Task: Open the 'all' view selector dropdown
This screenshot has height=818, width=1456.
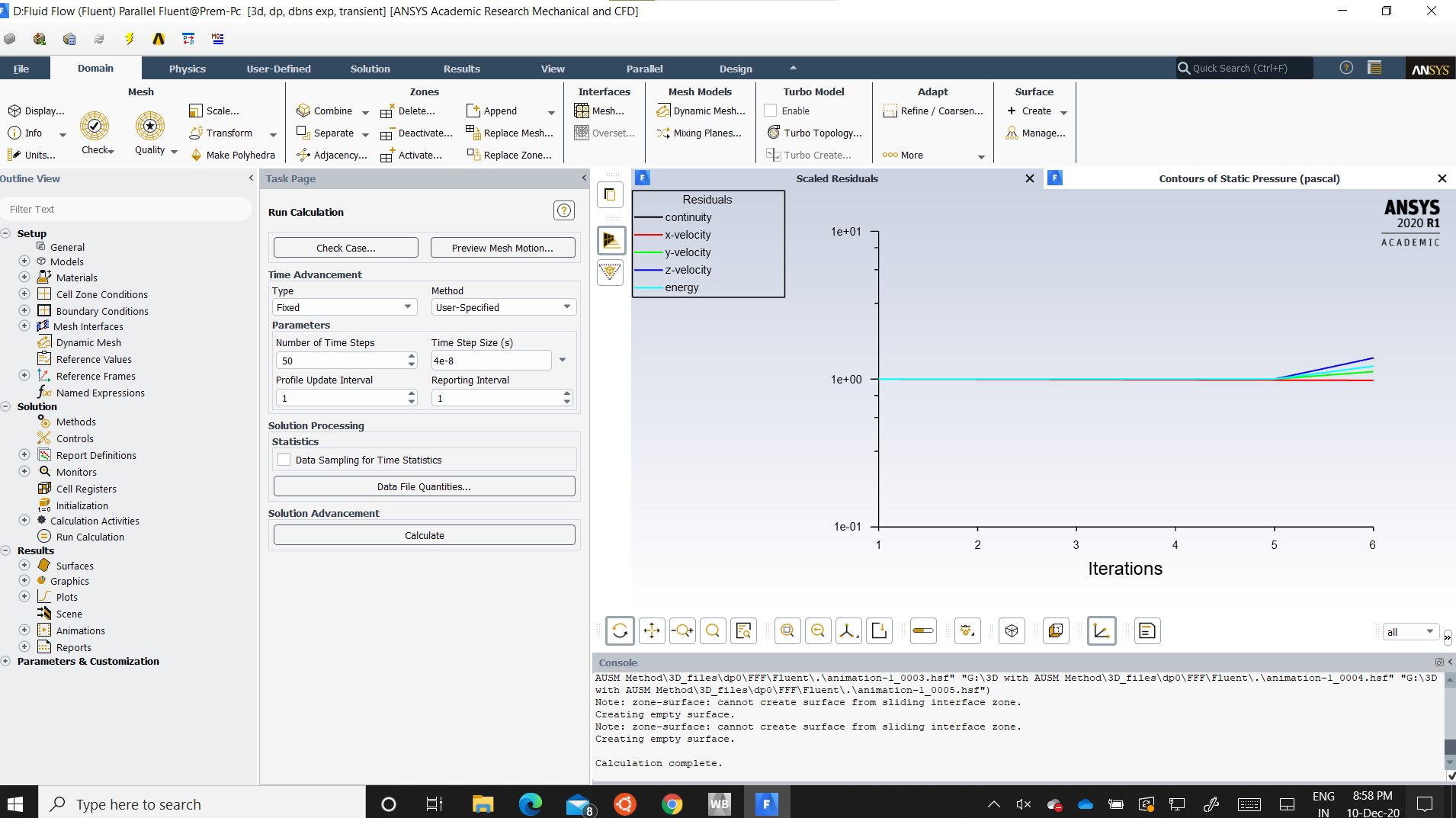Action: point(1411,631)
